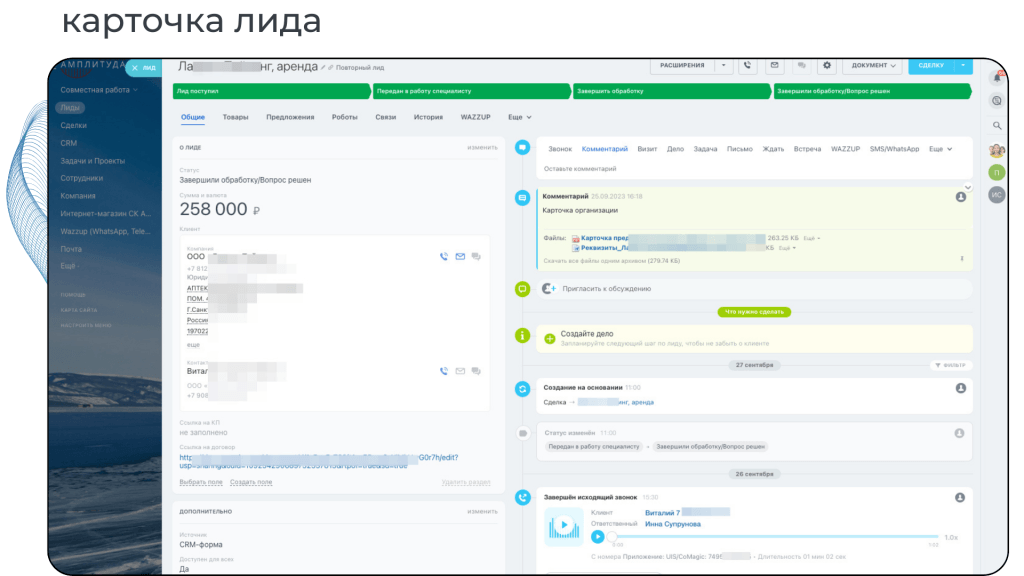1024x576 pixels.
Task: Click the Лид поступил stage
Action: pyautogui.click(x=272, y=91)
